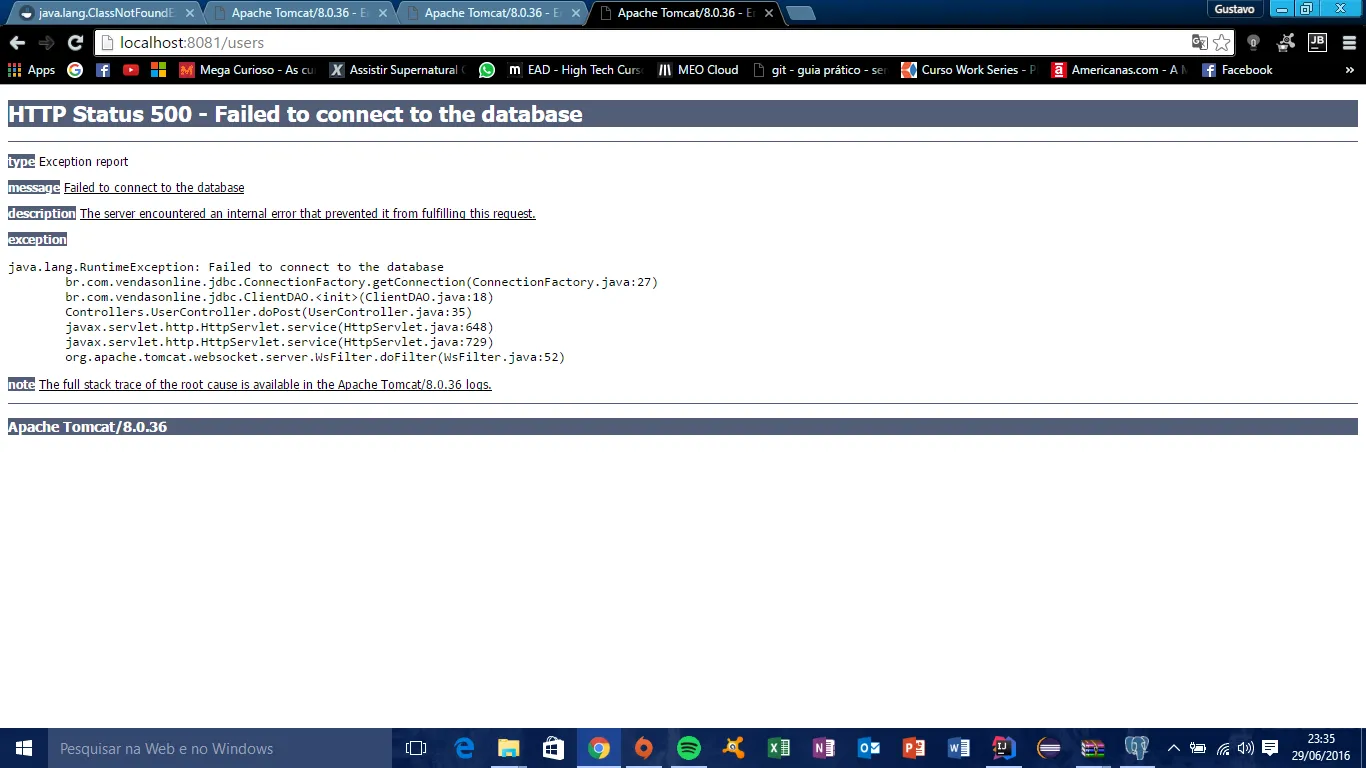Open the Facebook bookmark
This screenshot has width=1366, height=768.
click(x=1237, y=70)
